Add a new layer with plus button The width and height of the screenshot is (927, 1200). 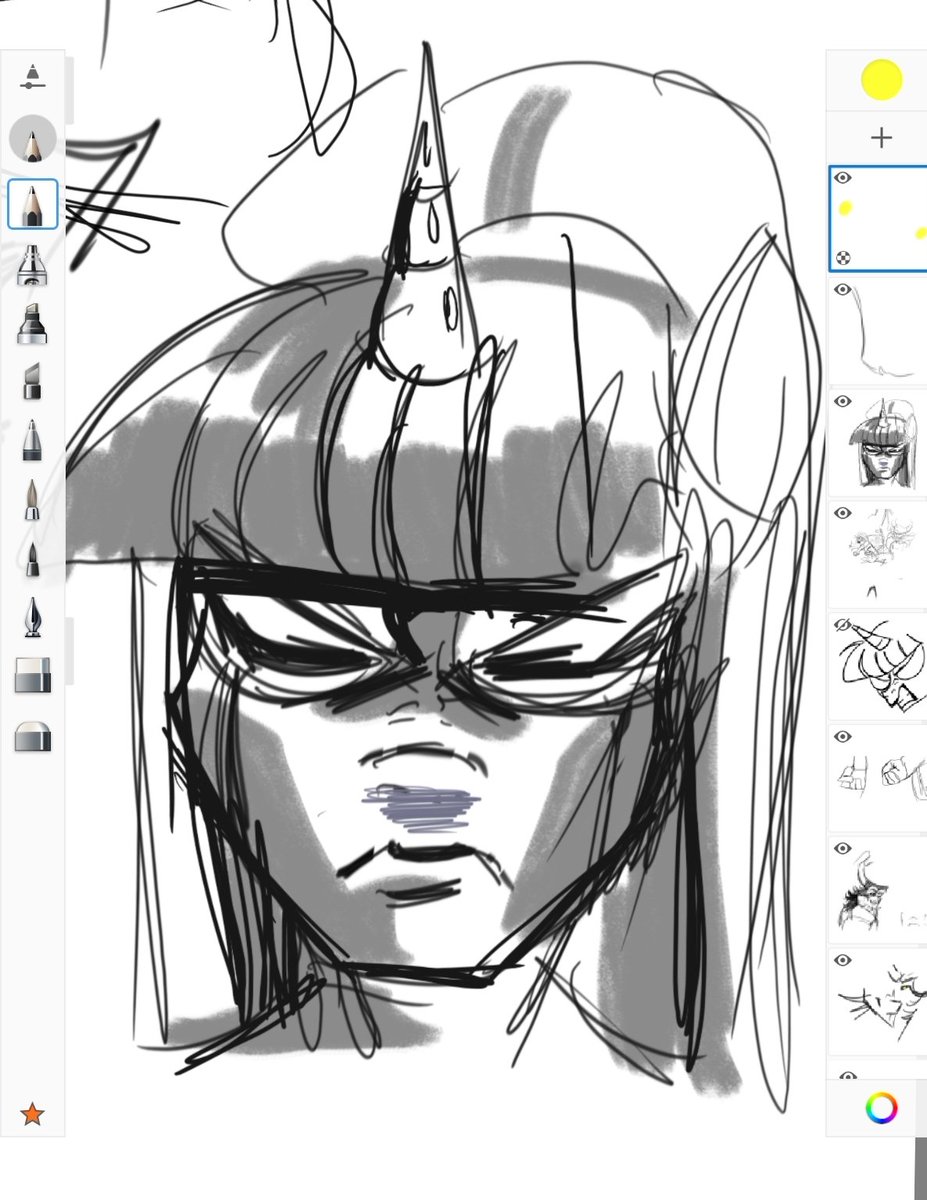coord(881,138)
